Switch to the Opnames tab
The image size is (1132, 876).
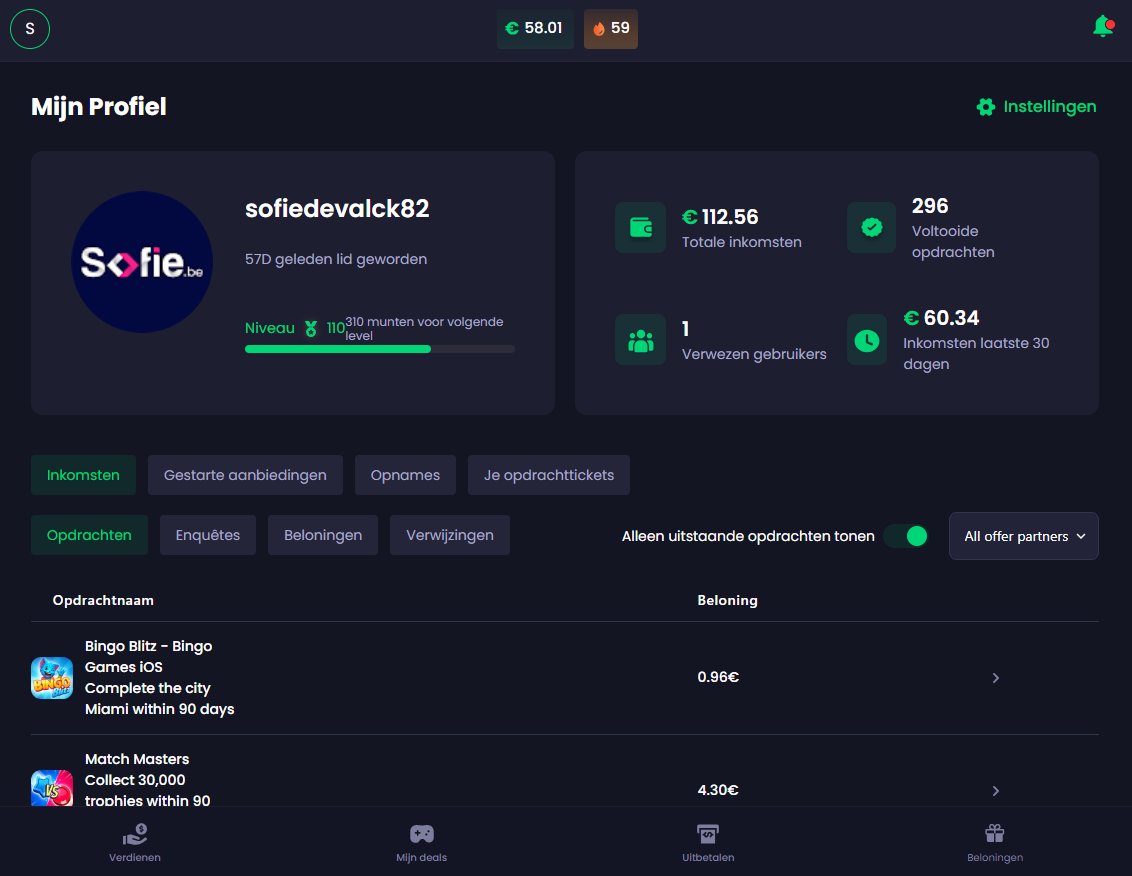coord(405,475)
